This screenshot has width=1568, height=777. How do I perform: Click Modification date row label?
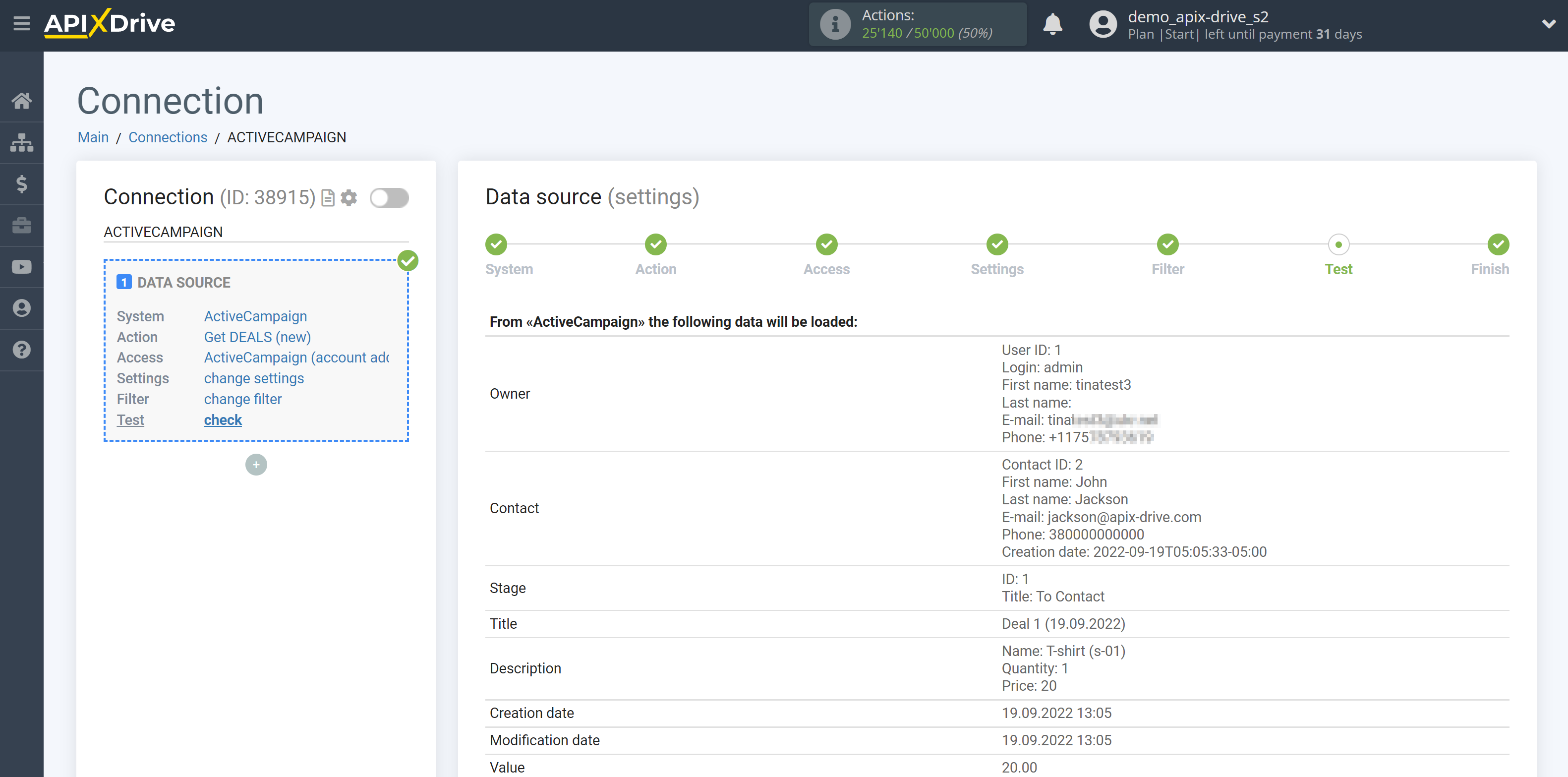click(545, 740)
